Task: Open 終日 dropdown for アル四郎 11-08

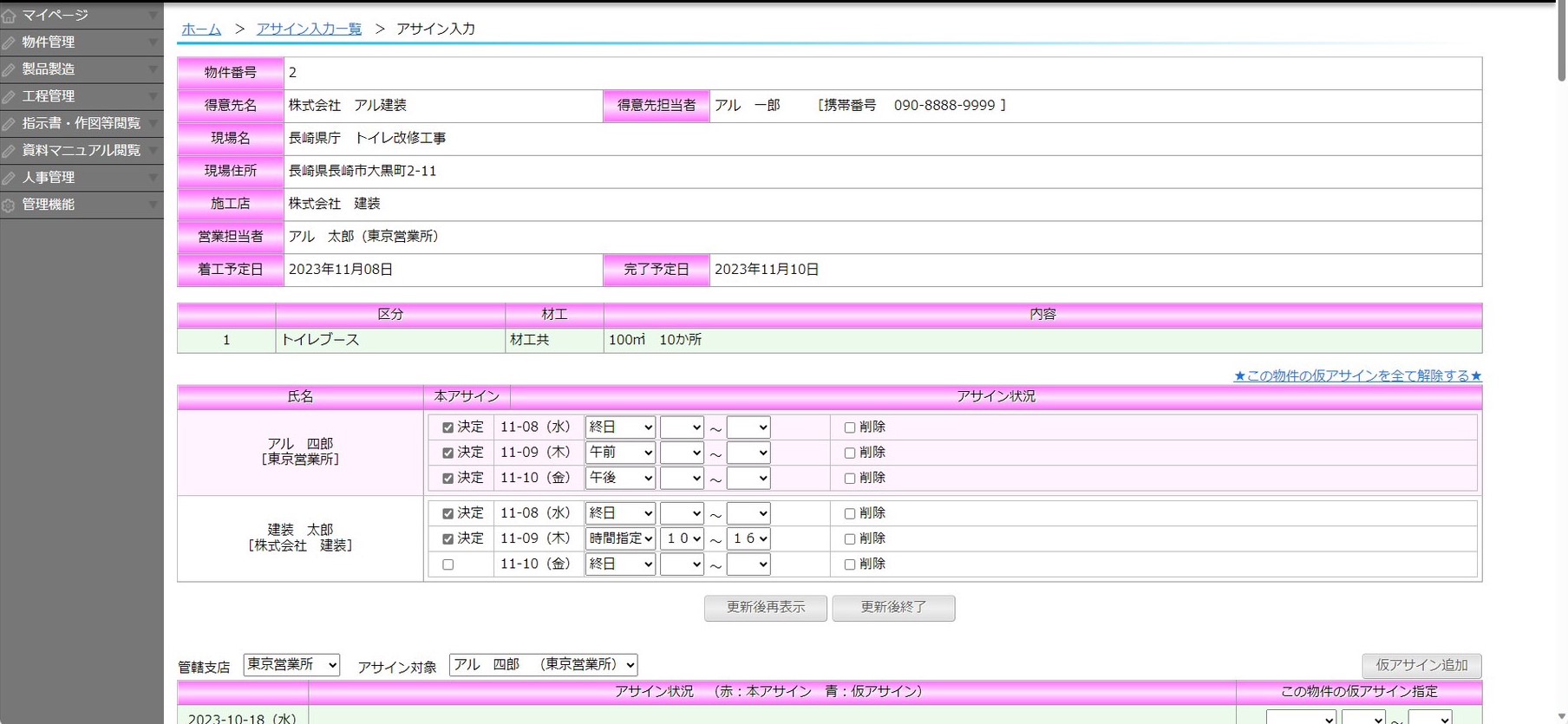Action: (620, 427)
